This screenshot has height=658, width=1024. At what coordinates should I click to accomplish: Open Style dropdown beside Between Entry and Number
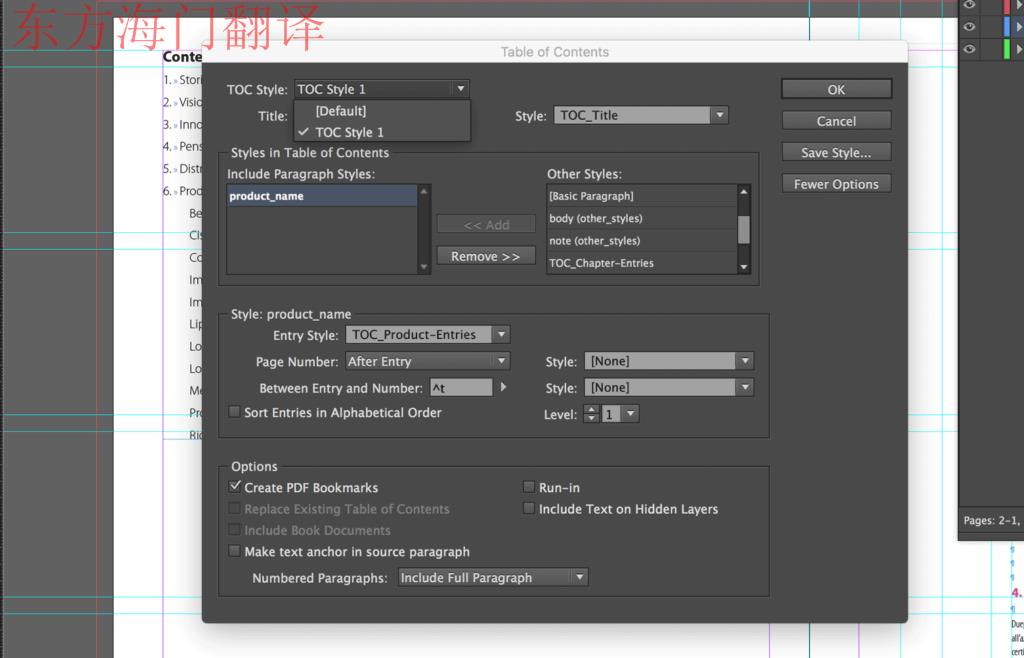click(x=744, y=388)
